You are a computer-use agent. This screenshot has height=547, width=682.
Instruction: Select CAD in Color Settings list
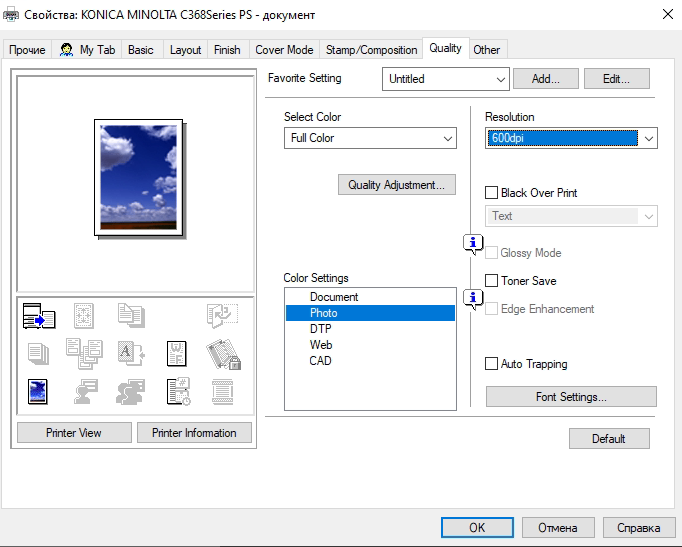(370, 361)
